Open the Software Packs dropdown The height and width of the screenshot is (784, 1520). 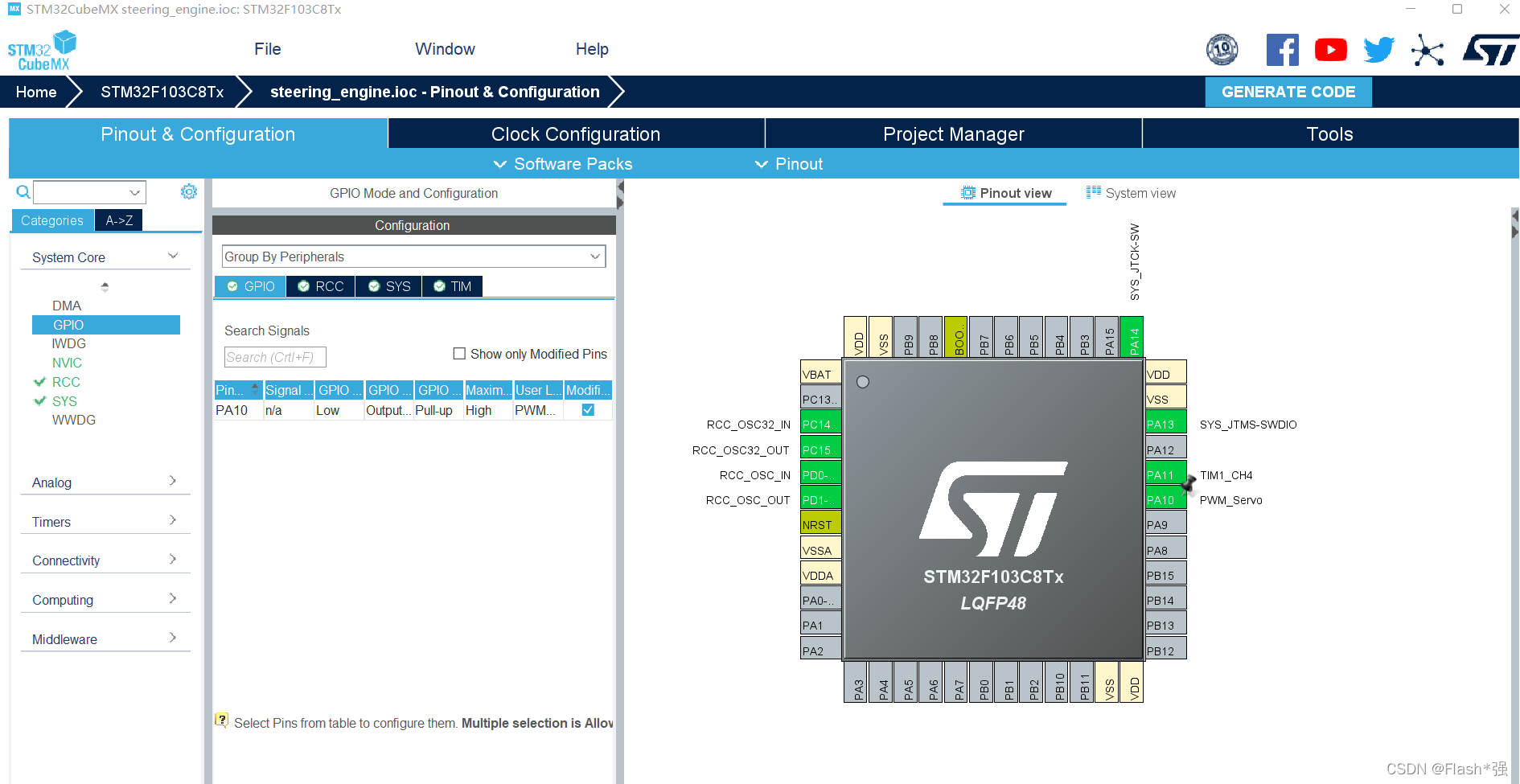point(563,164)
